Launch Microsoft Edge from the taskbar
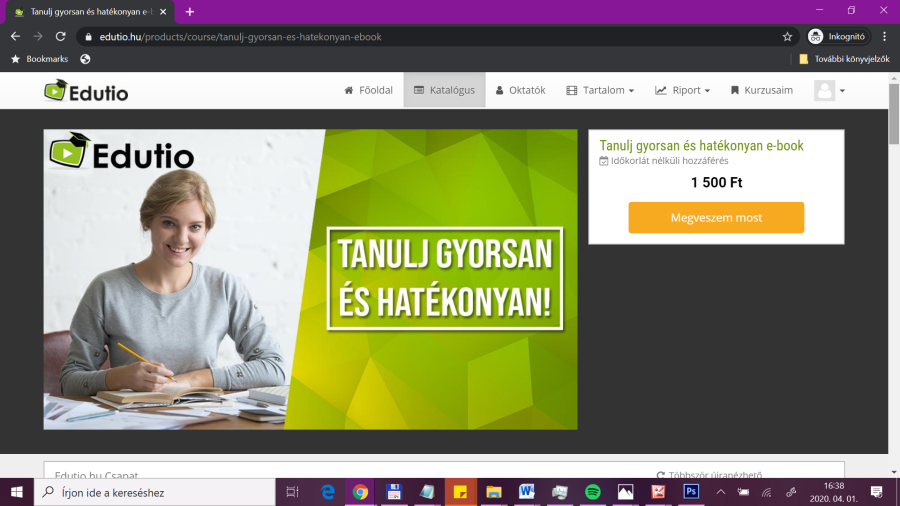 click(328, 492)
